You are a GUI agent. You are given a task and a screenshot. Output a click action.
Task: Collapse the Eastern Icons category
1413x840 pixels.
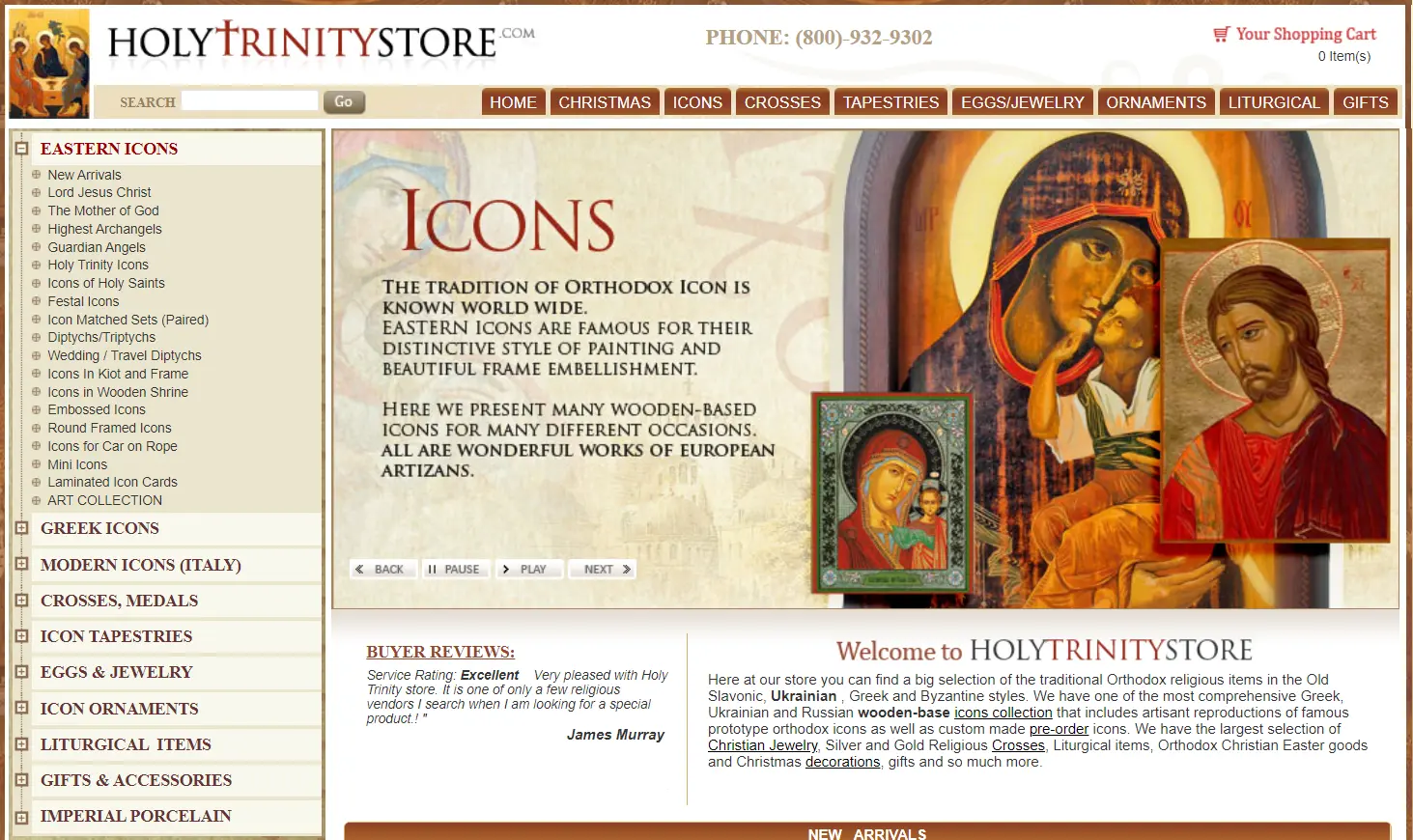point(21,149)
